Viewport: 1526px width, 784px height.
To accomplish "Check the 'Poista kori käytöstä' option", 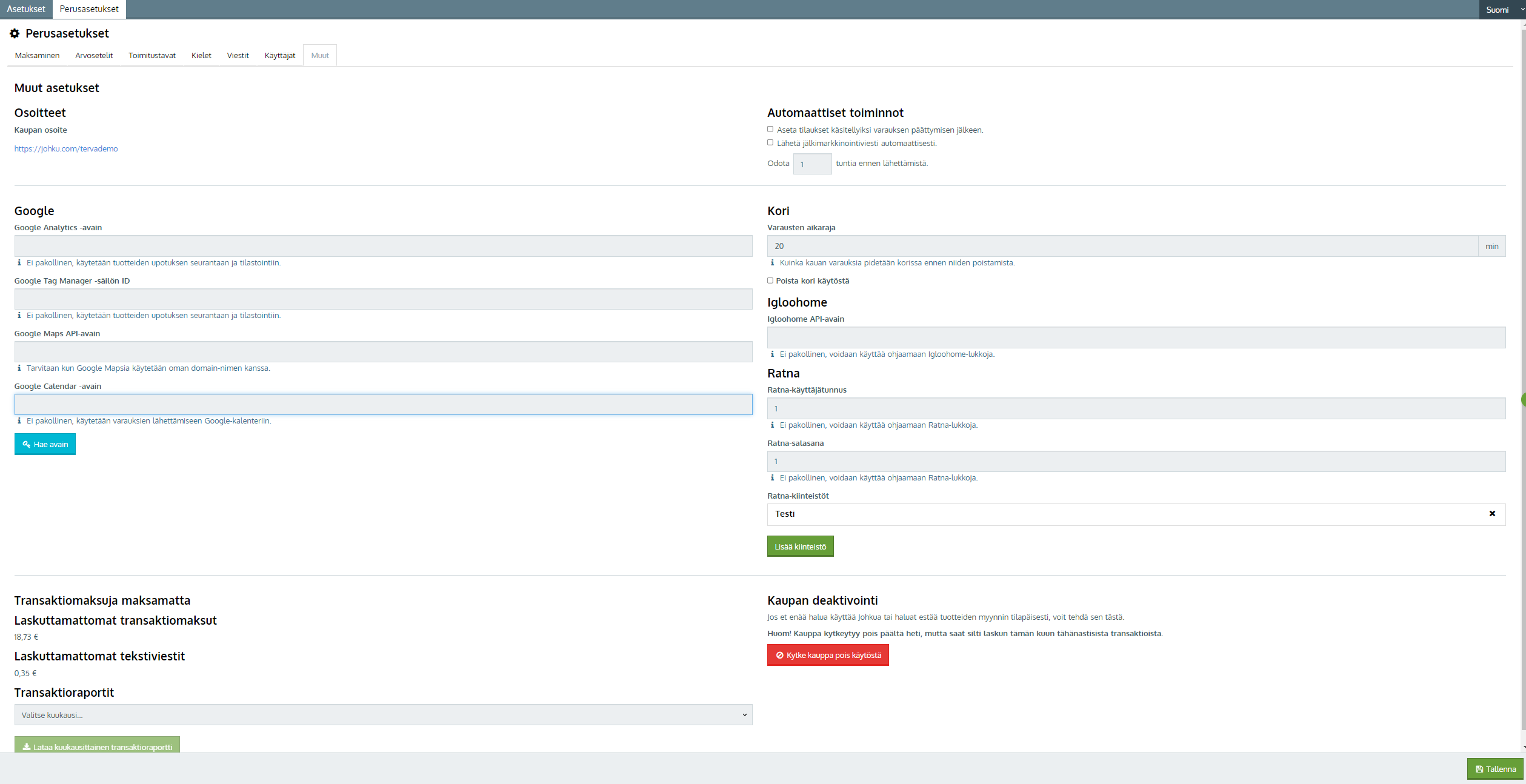I will pyautogui.click(x=770, y=281).
